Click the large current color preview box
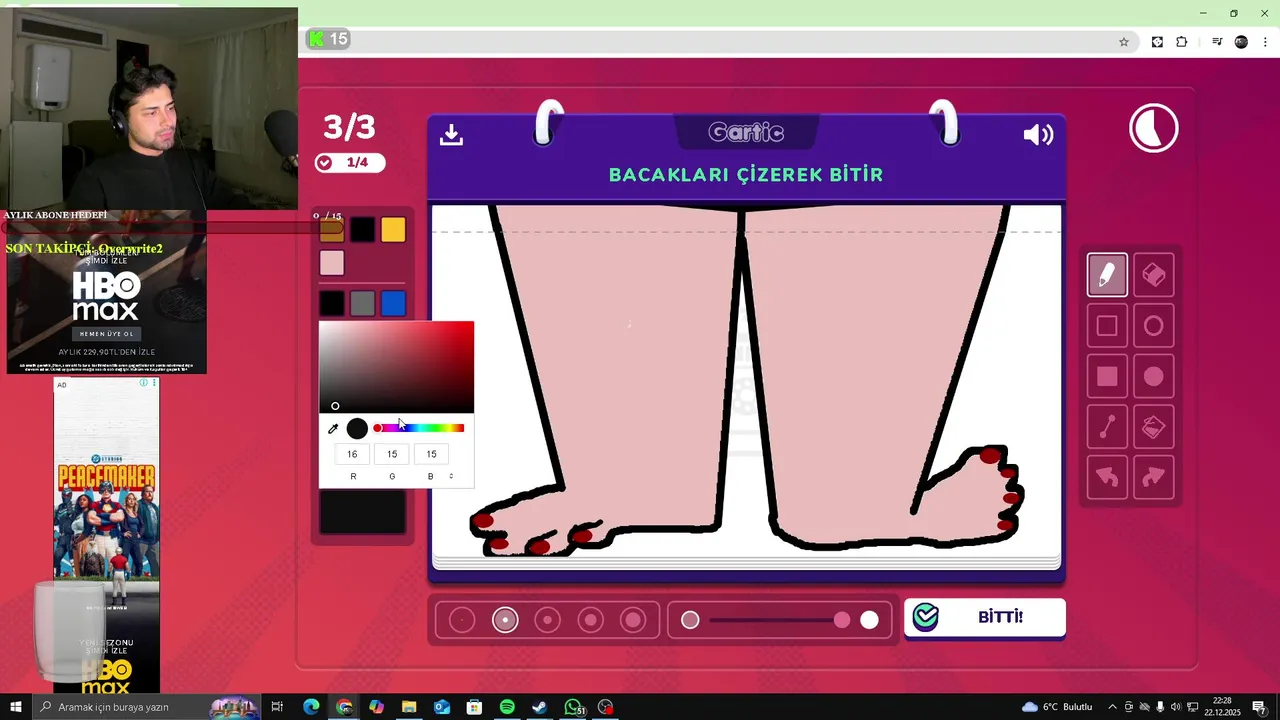Viewport: 1280px width, 720px height. tap(362, 512)
